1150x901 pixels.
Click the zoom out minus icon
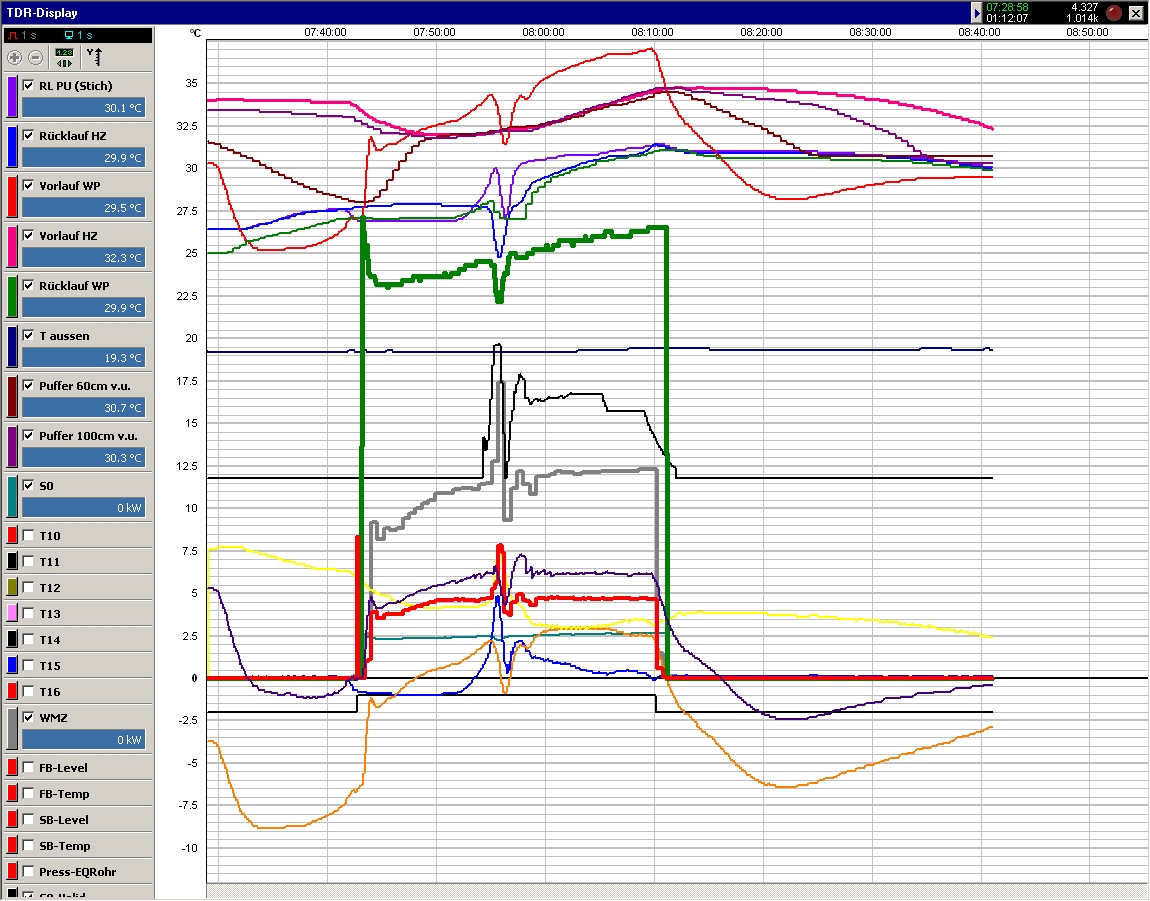[35, 57]
